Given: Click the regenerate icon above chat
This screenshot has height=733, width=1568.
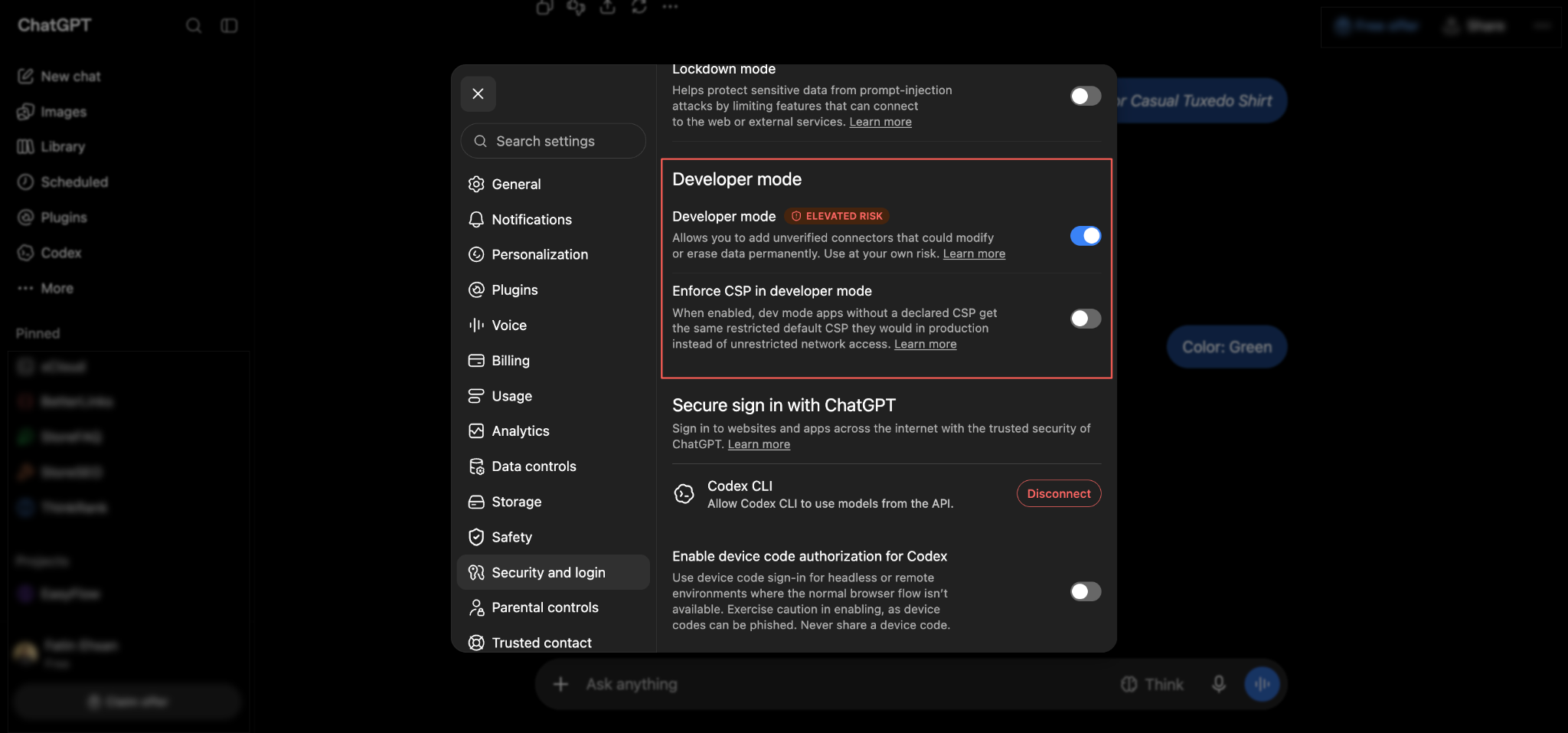Looking at the screenshot, I should 639,7.
